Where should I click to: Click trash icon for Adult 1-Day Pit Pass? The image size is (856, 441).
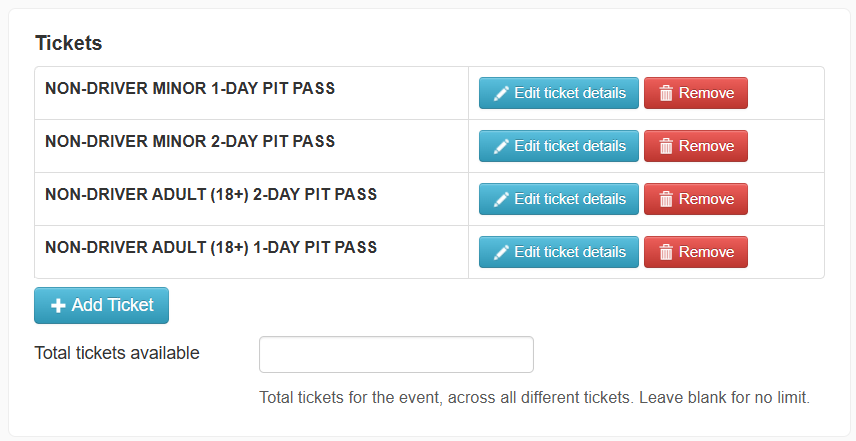(665, 252)
